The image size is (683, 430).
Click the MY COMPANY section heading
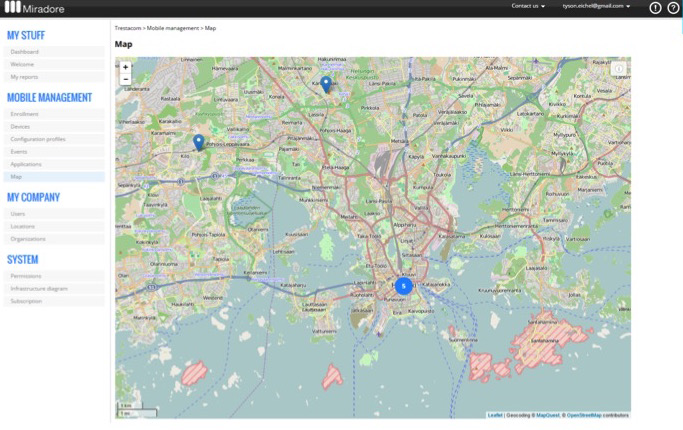[x=33, y=197]
